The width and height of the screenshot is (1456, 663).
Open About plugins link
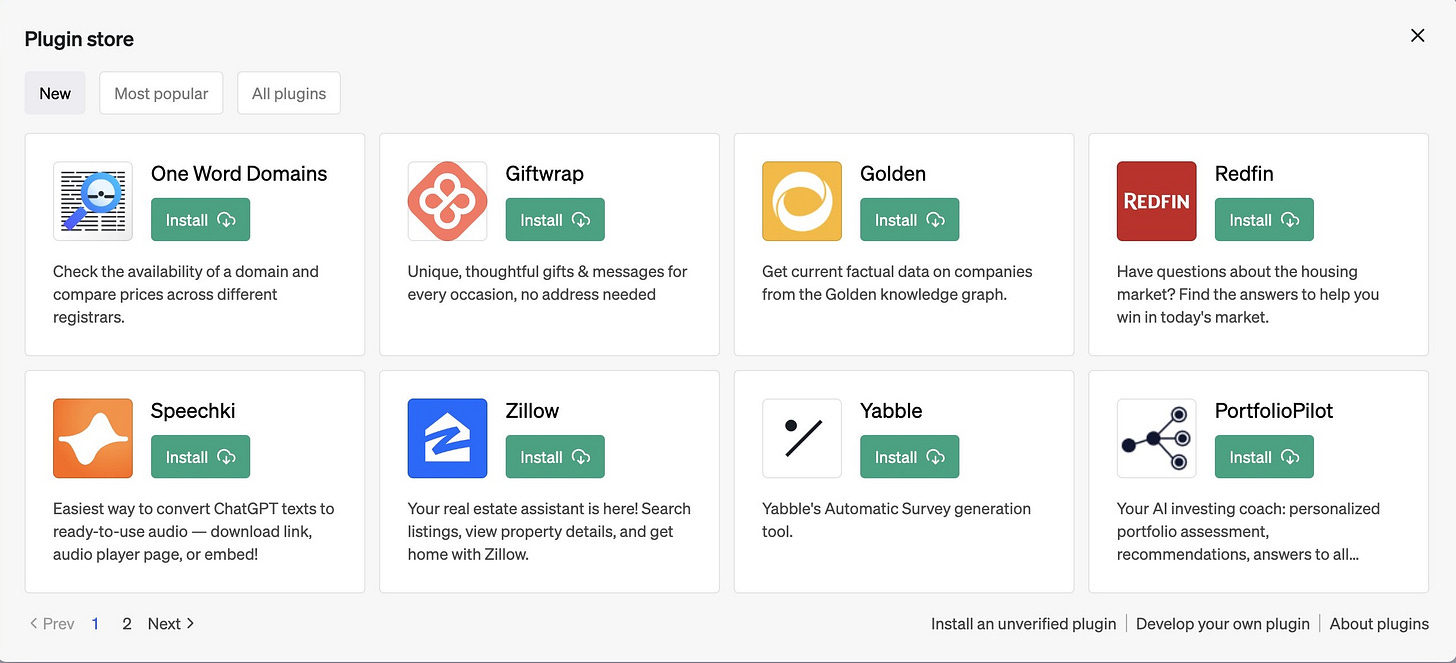coord(1379,623)
